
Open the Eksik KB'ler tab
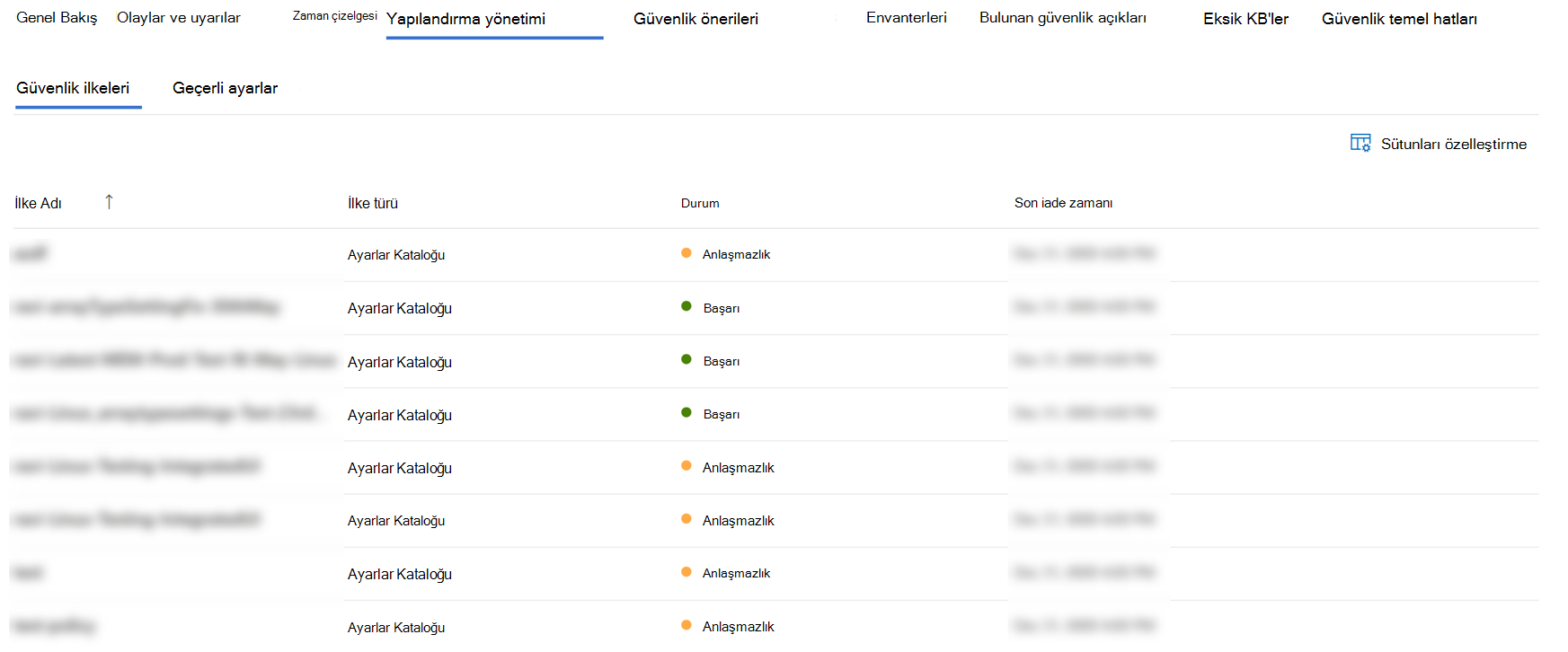1245,19
